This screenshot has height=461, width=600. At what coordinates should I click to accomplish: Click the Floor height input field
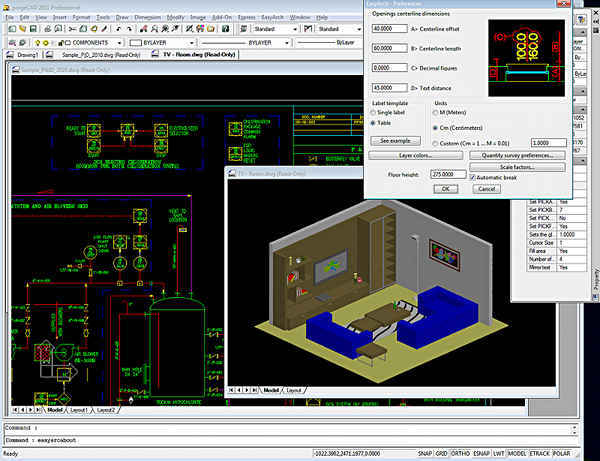click(448, 174)
